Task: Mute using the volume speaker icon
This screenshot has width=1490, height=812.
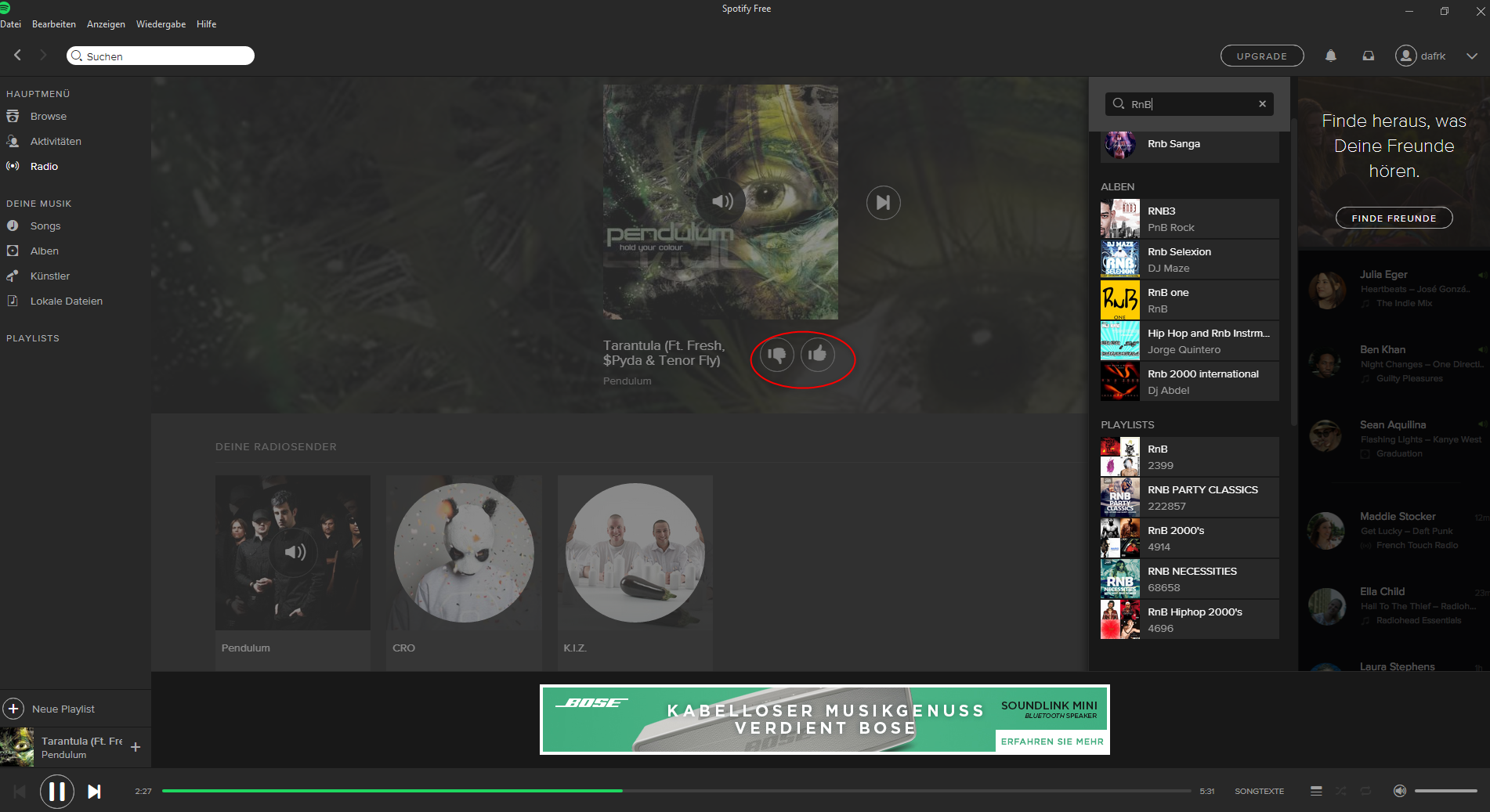Action: (x=1400, y=791)
